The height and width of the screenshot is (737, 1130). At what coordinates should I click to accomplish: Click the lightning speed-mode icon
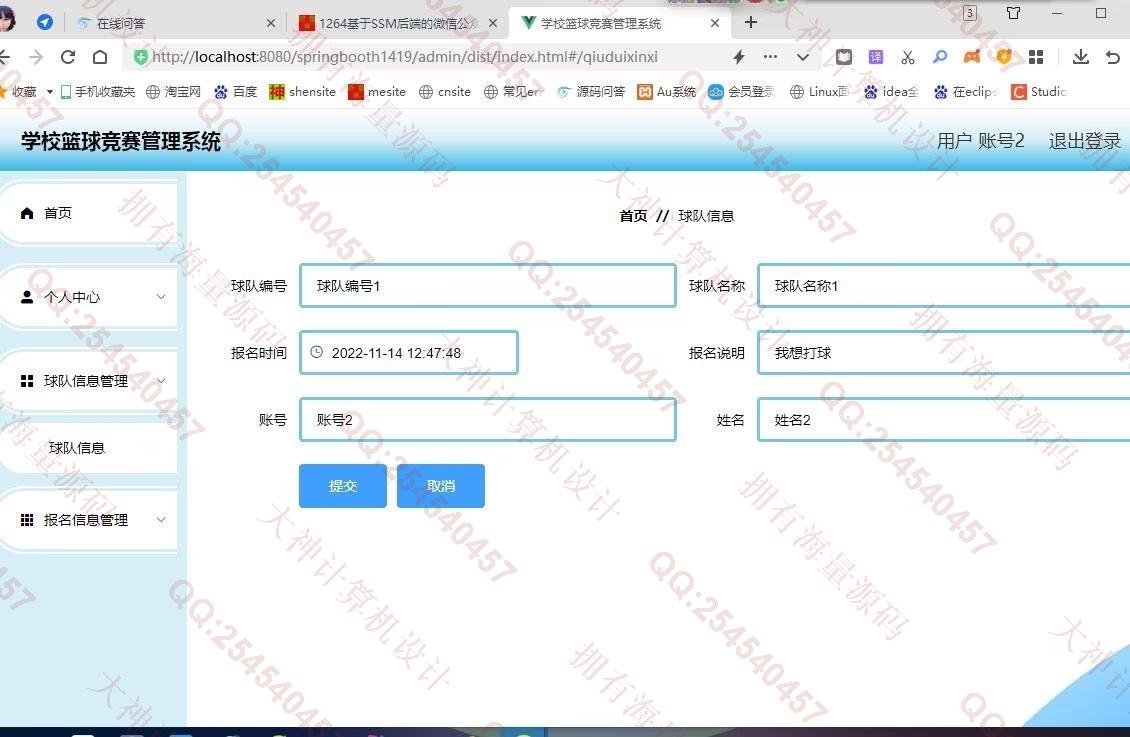pyautogui.click(x=739, y=57)
